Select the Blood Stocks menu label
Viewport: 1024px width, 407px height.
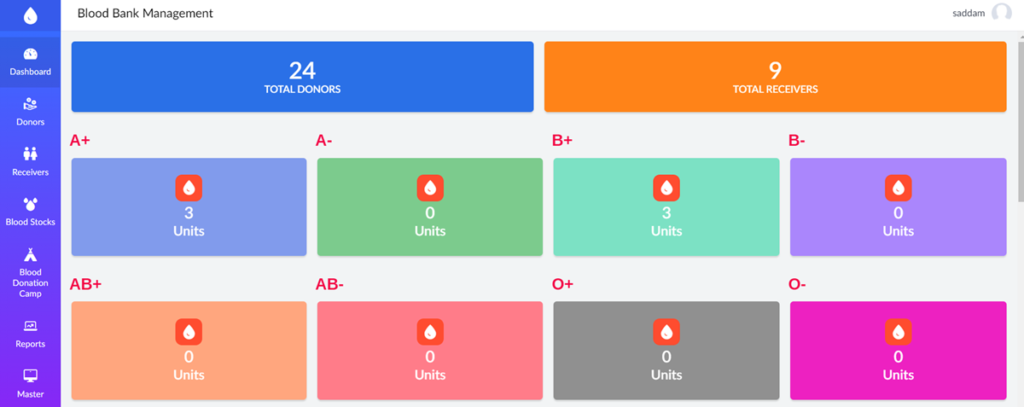click(x=30, y=222)
